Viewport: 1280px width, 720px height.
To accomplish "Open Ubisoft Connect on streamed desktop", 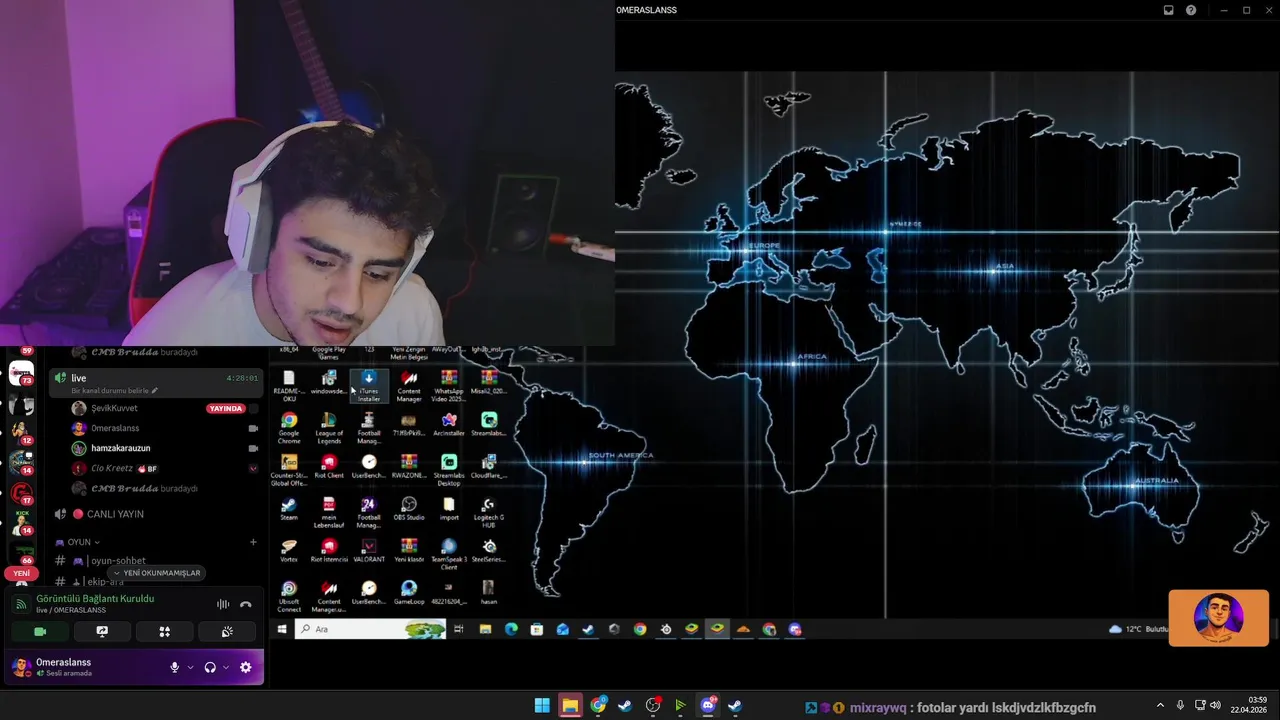I will point(289,595).
